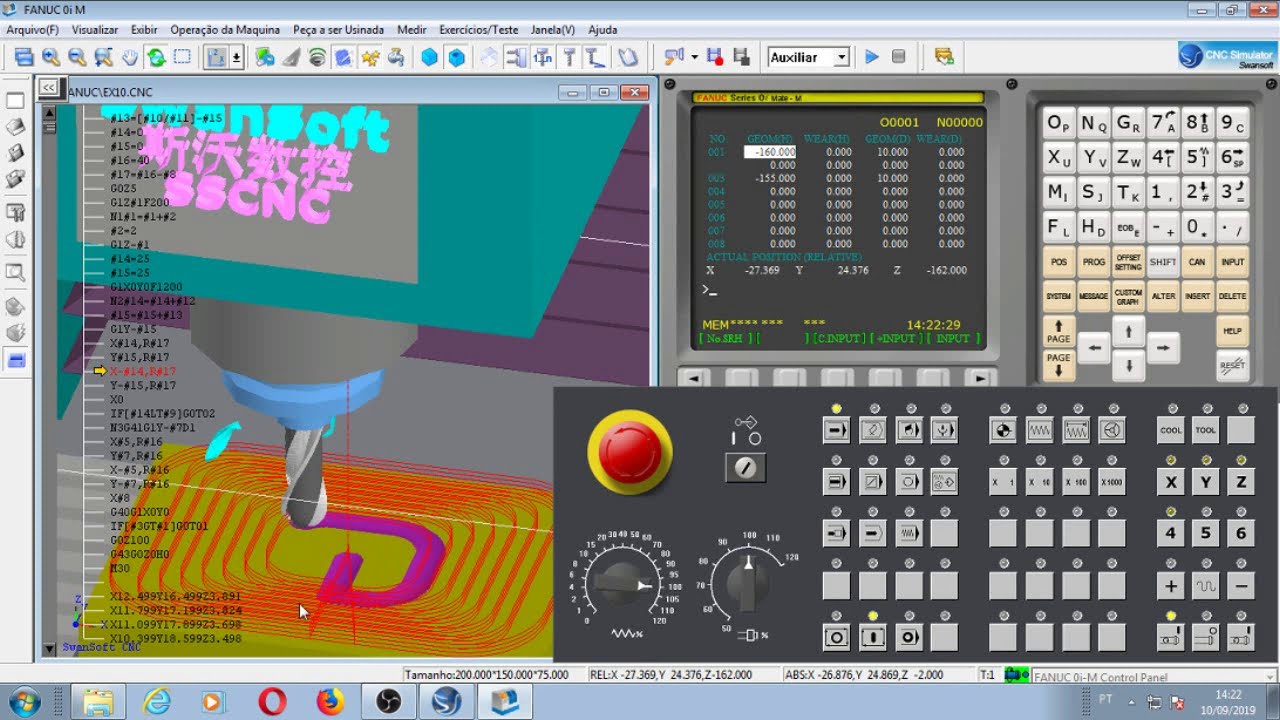Click the red emergency stop button
1280x720 pixels.
point(630,451)
